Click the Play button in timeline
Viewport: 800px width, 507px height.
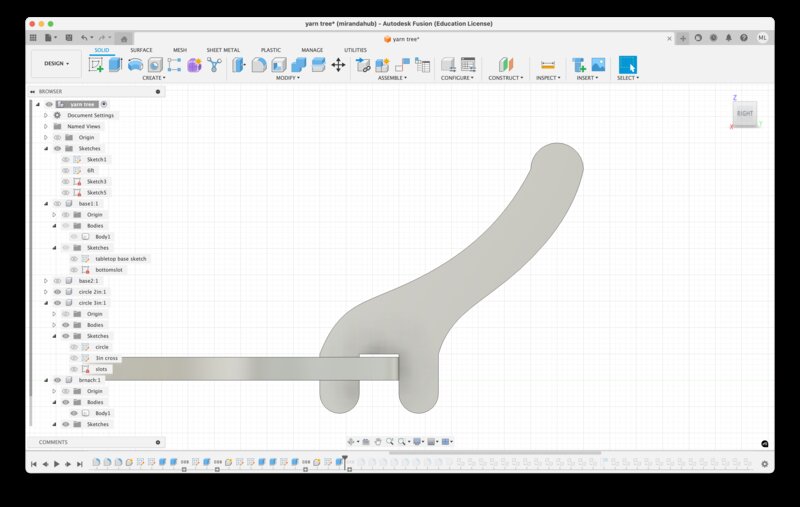[56, 464]
